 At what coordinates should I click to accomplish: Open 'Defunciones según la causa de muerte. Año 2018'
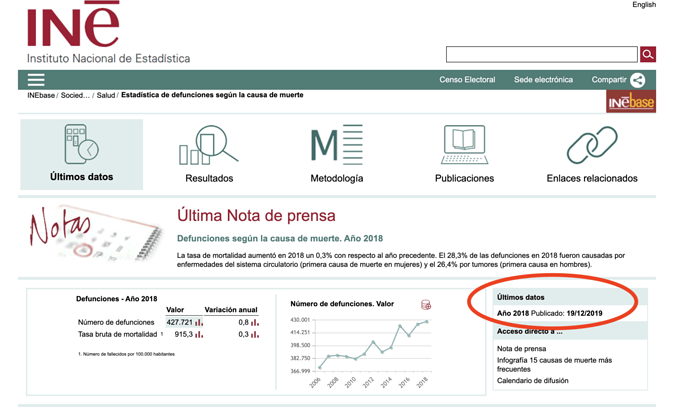click(280, 239)
